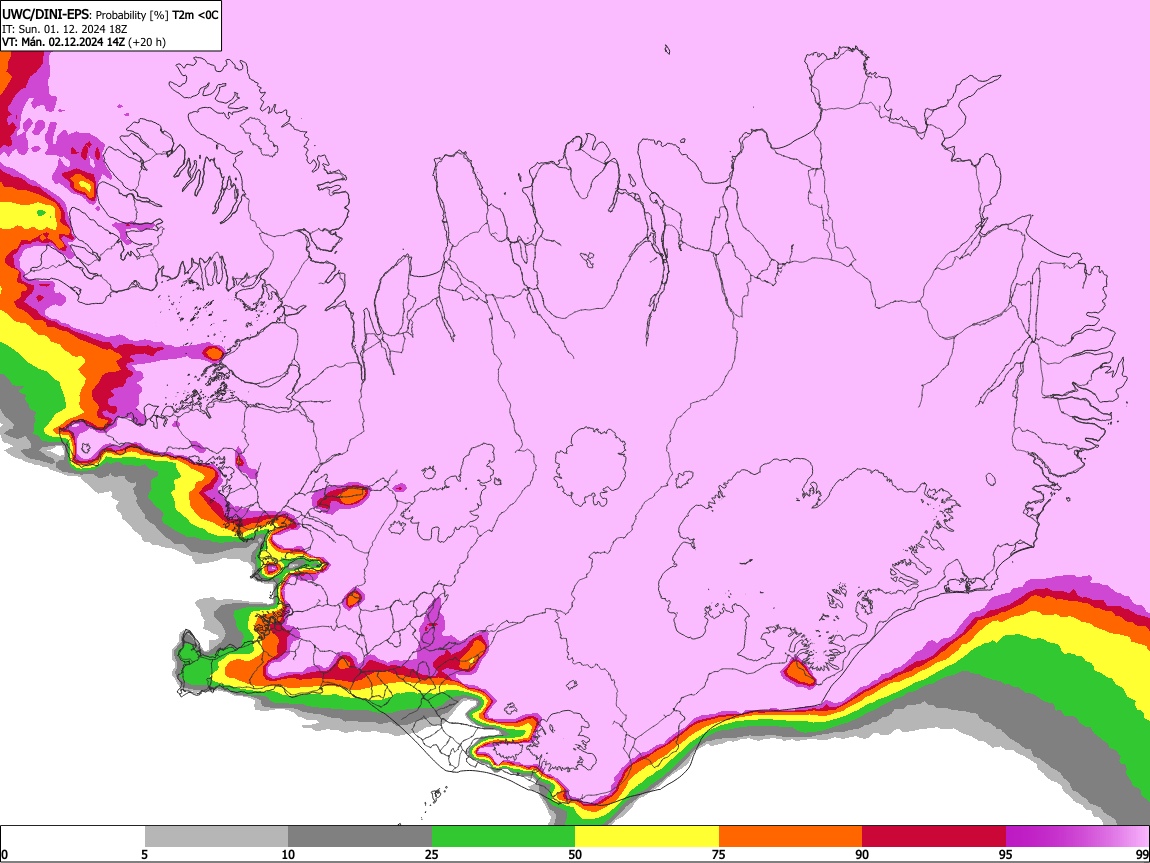The height and width of the screenshot is (863, 1150).
Task: Click the light gray 5–10 legend segment
Action: click(x=216, y=837)
